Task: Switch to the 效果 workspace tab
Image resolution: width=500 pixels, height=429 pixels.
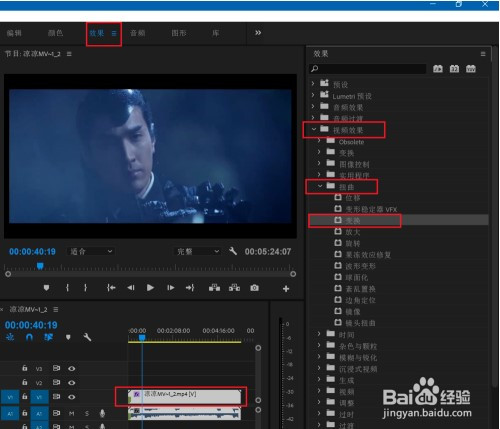Action: point(97,33)
